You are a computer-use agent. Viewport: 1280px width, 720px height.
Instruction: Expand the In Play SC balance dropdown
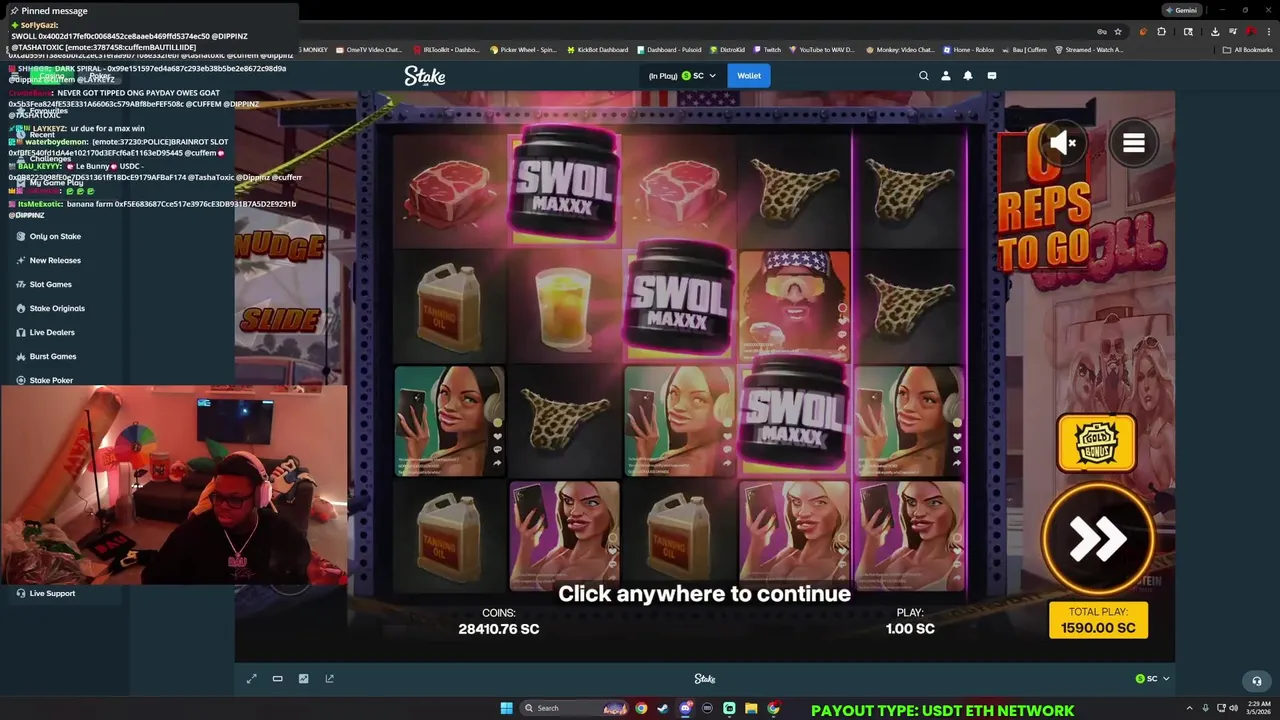(683, 76)
